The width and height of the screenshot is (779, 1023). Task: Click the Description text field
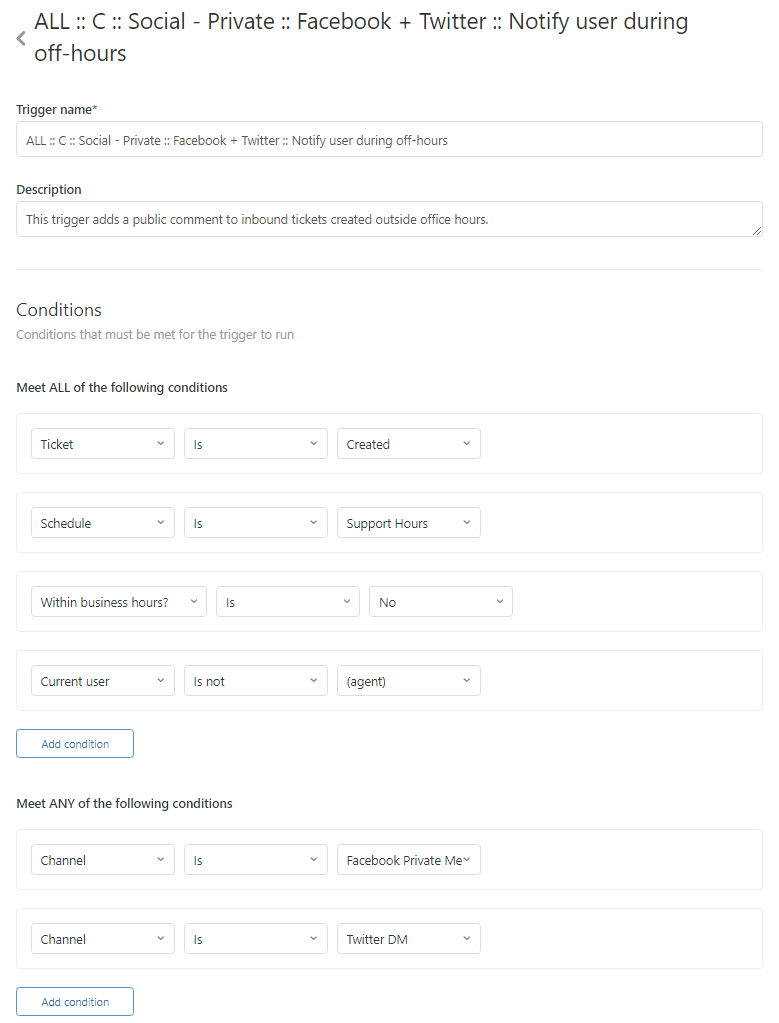click(x=389, y=219)
